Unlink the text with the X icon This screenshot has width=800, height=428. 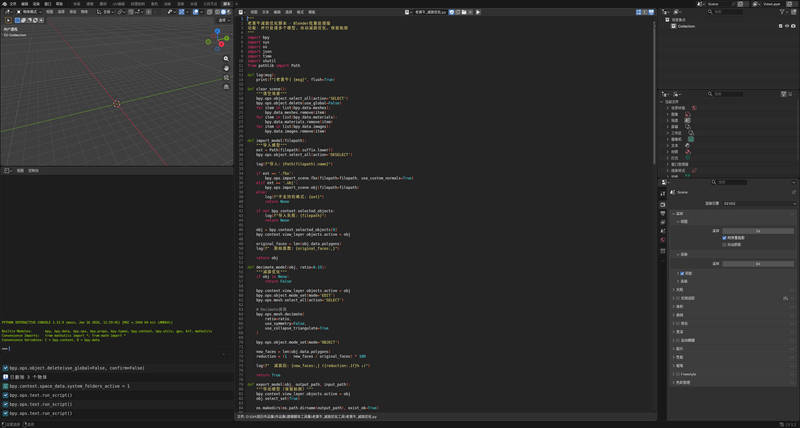470,12
